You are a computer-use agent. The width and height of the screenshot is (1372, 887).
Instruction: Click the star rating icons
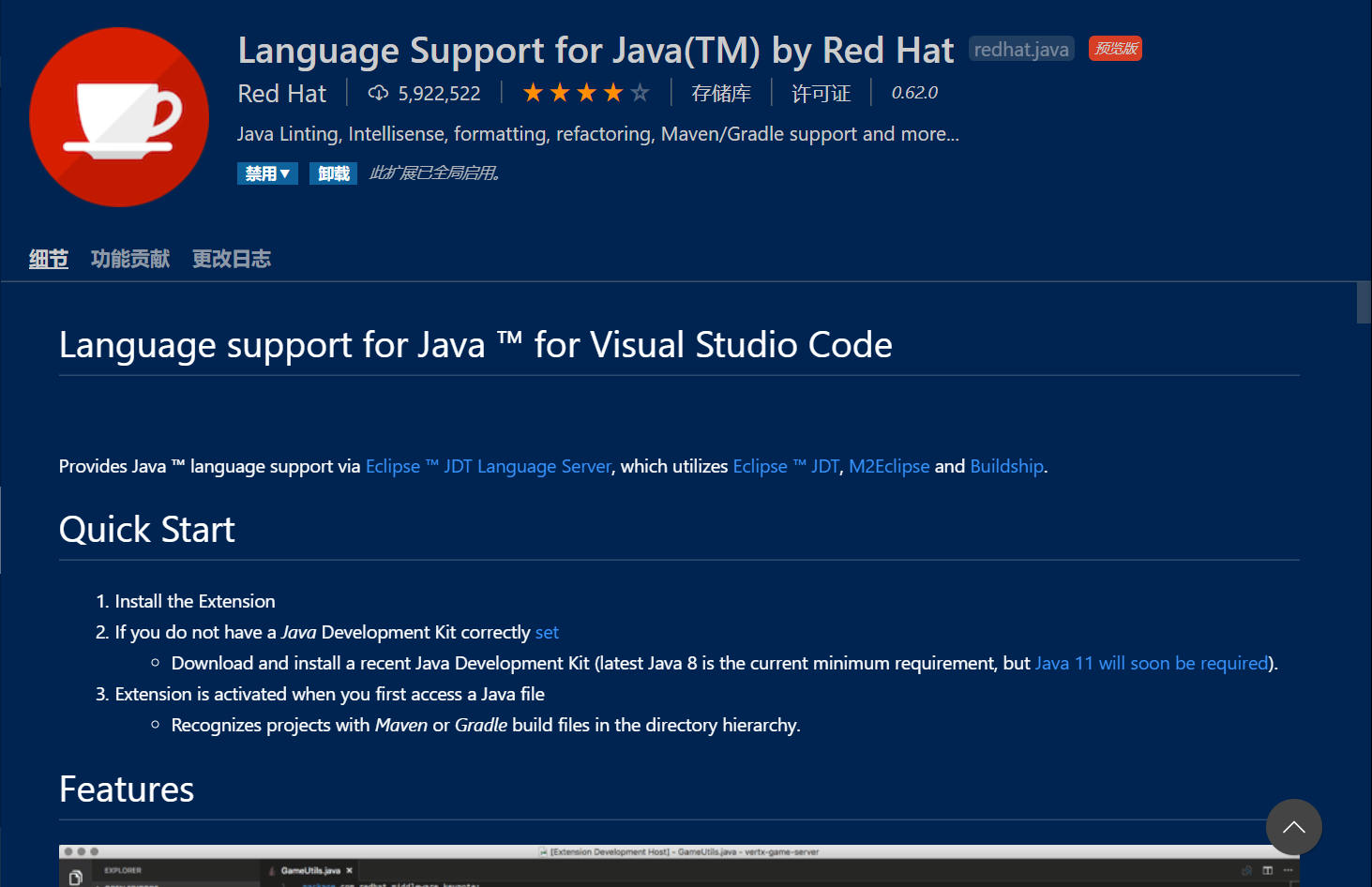586,93
